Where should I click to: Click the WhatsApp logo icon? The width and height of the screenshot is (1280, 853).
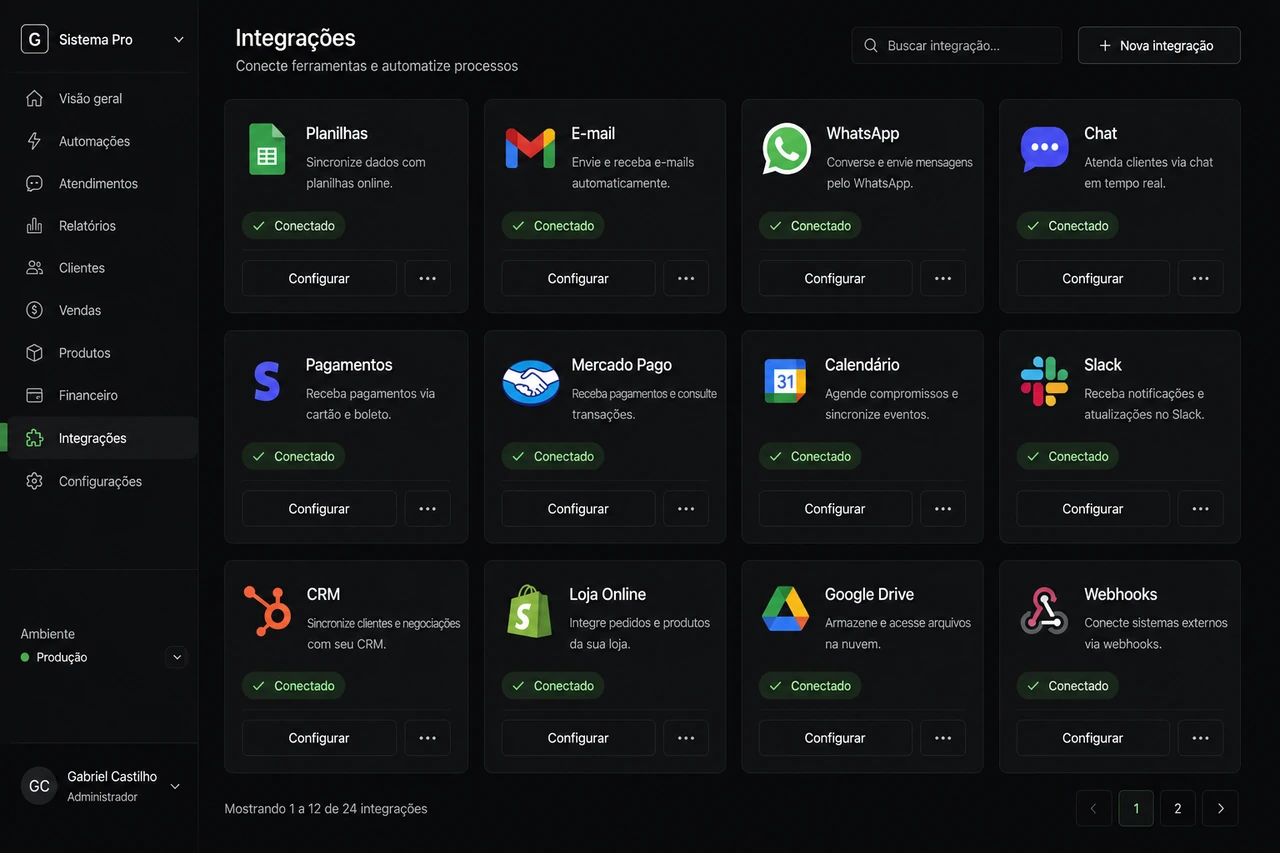click(x=786, y=149)
